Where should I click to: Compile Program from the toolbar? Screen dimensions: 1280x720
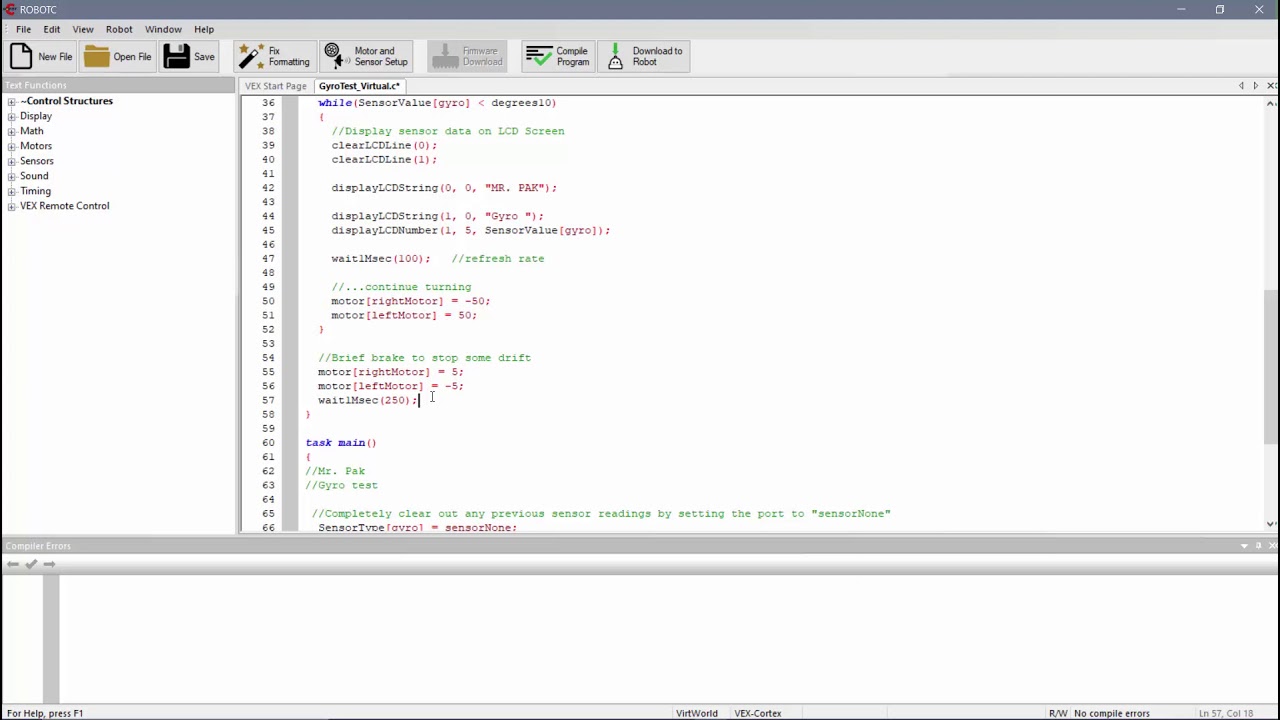click(557, 56)
